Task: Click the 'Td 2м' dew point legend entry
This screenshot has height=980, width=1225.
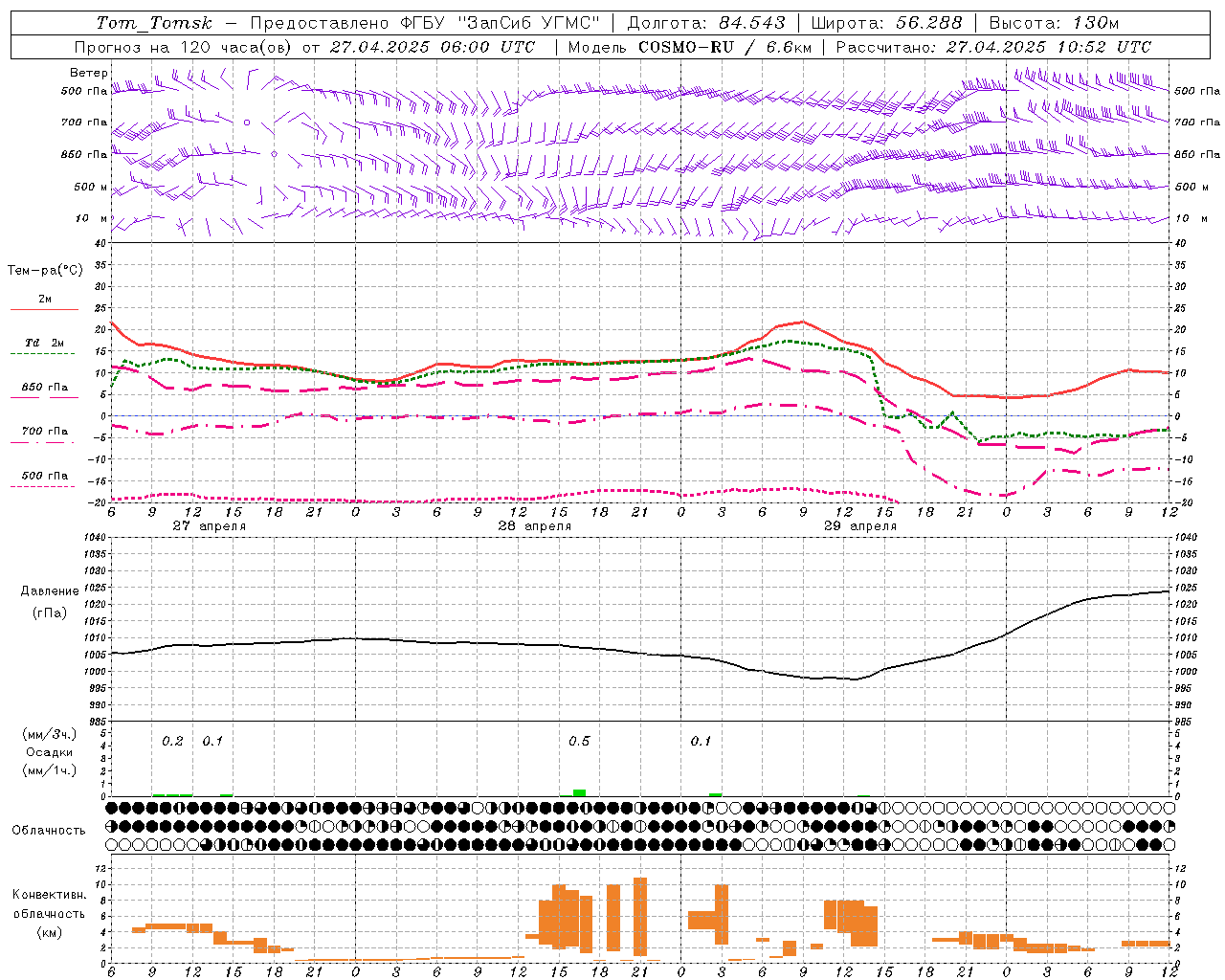Action: click(45, 343)
